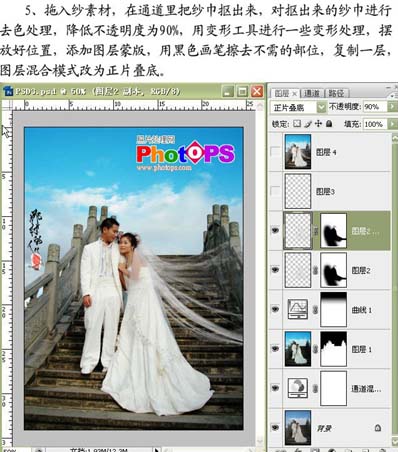Select the 图层2 副本 layer mask thumbnail

pos(333,231)
